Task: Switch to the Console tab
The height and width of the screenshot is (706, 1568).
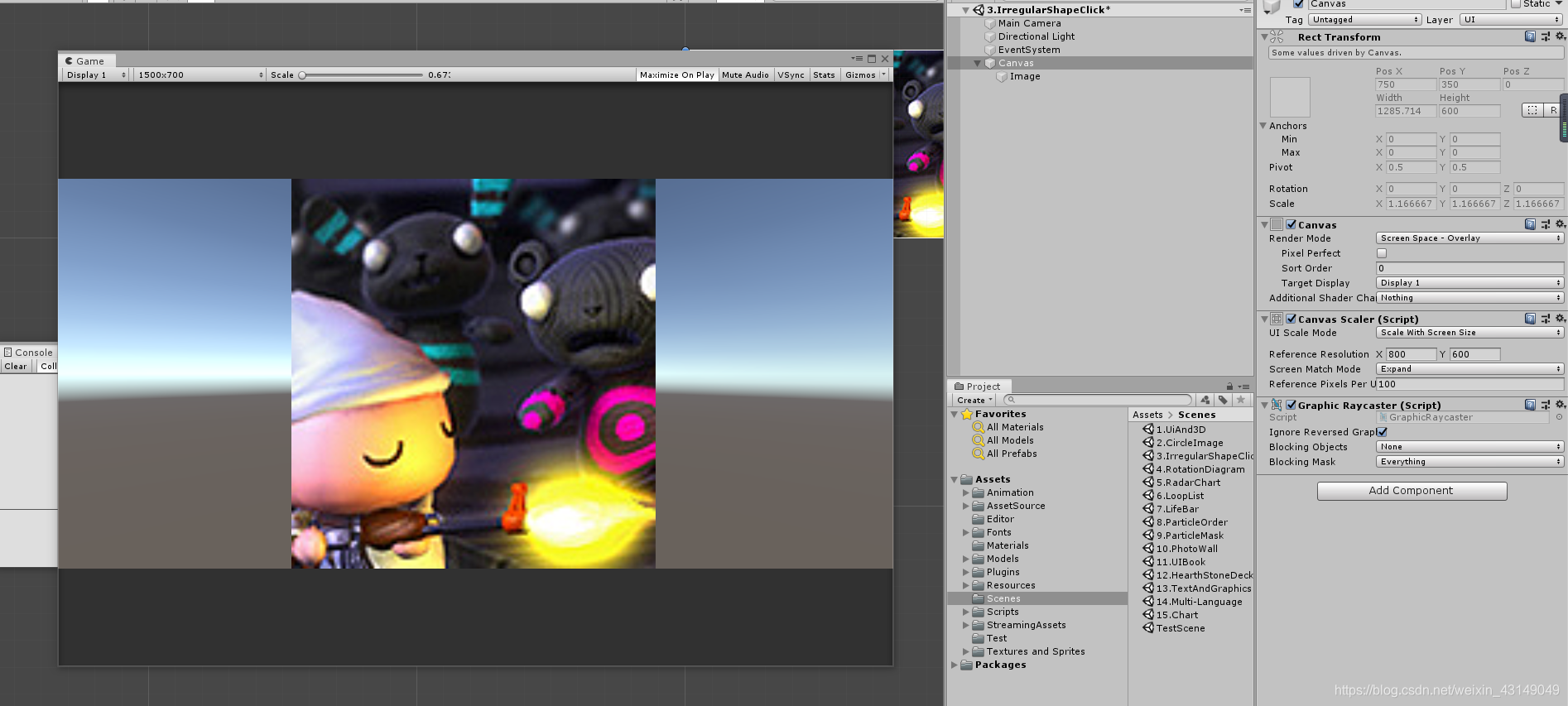Action: tap(29, 353)
